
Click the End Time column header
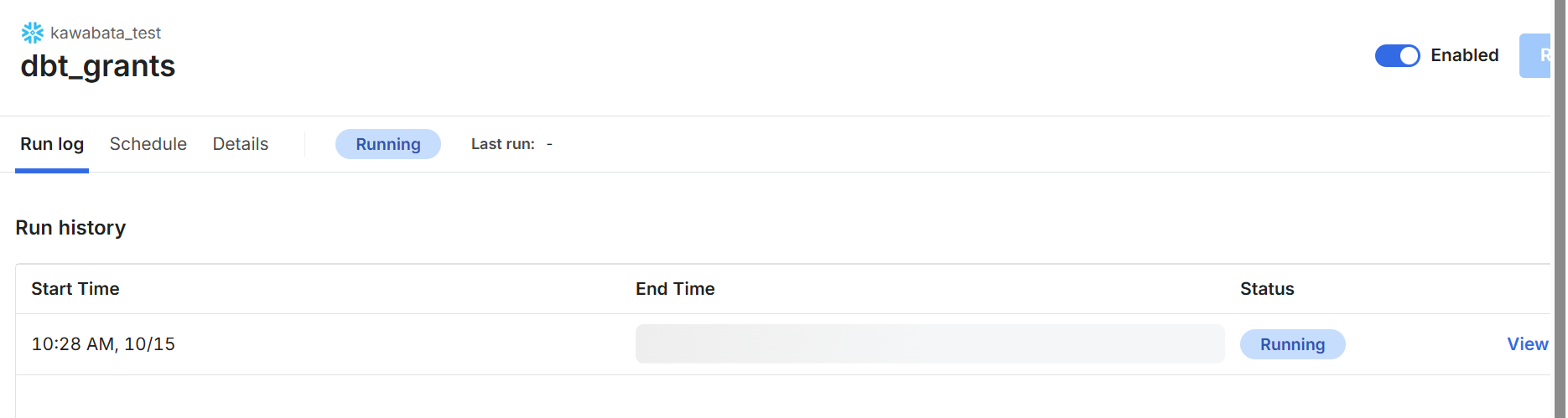675,289
